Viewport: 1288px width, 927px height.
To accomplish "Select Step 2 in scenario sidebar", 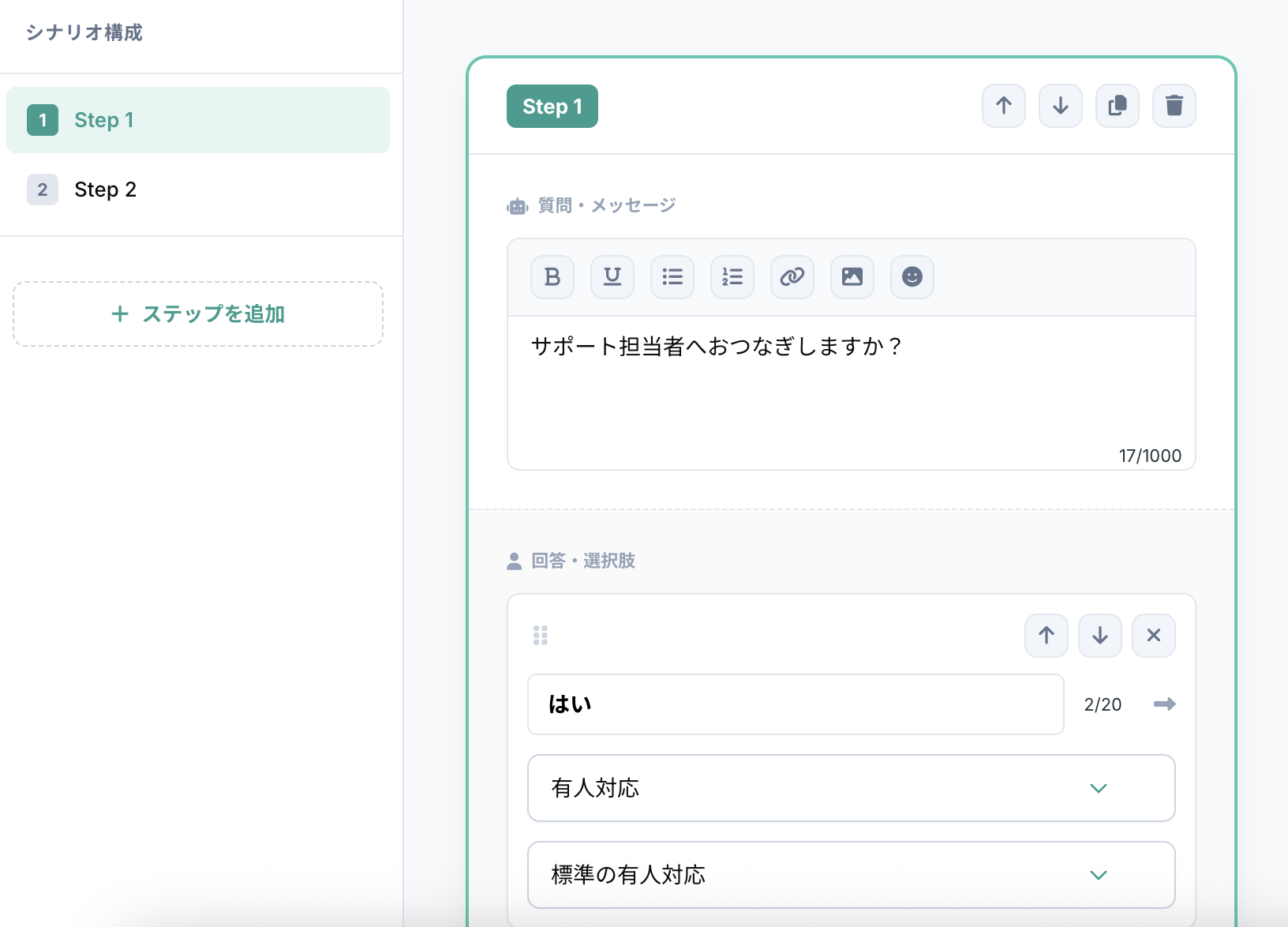I will (198, 190).
